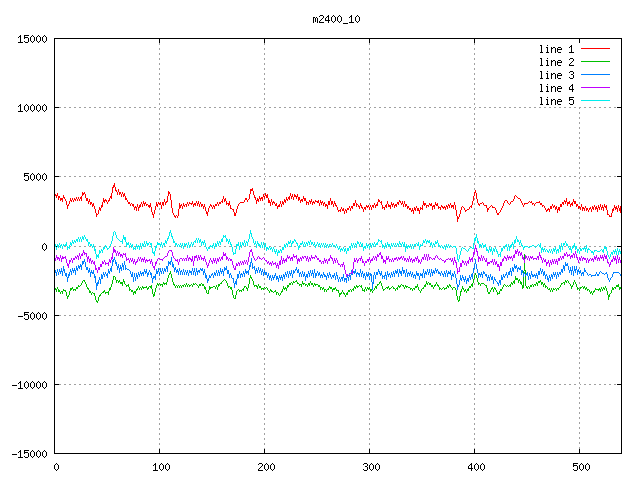The image size is (640, 480).
Task: Select the 'line 3' legend label
Action: (x=556, y=75)
